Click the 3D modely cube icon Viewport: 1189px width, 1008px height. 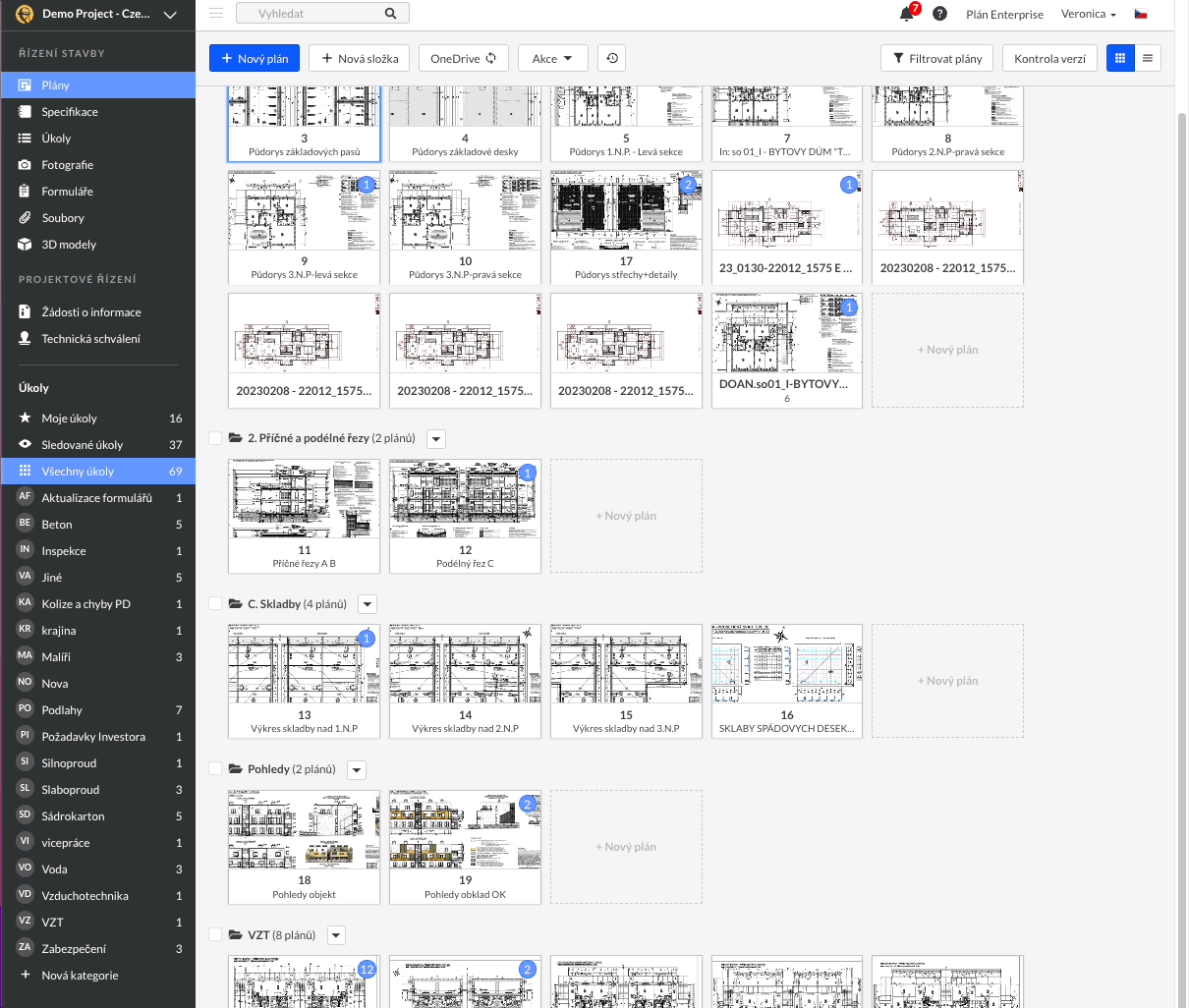pyautogui.click(x=25, y=245)
